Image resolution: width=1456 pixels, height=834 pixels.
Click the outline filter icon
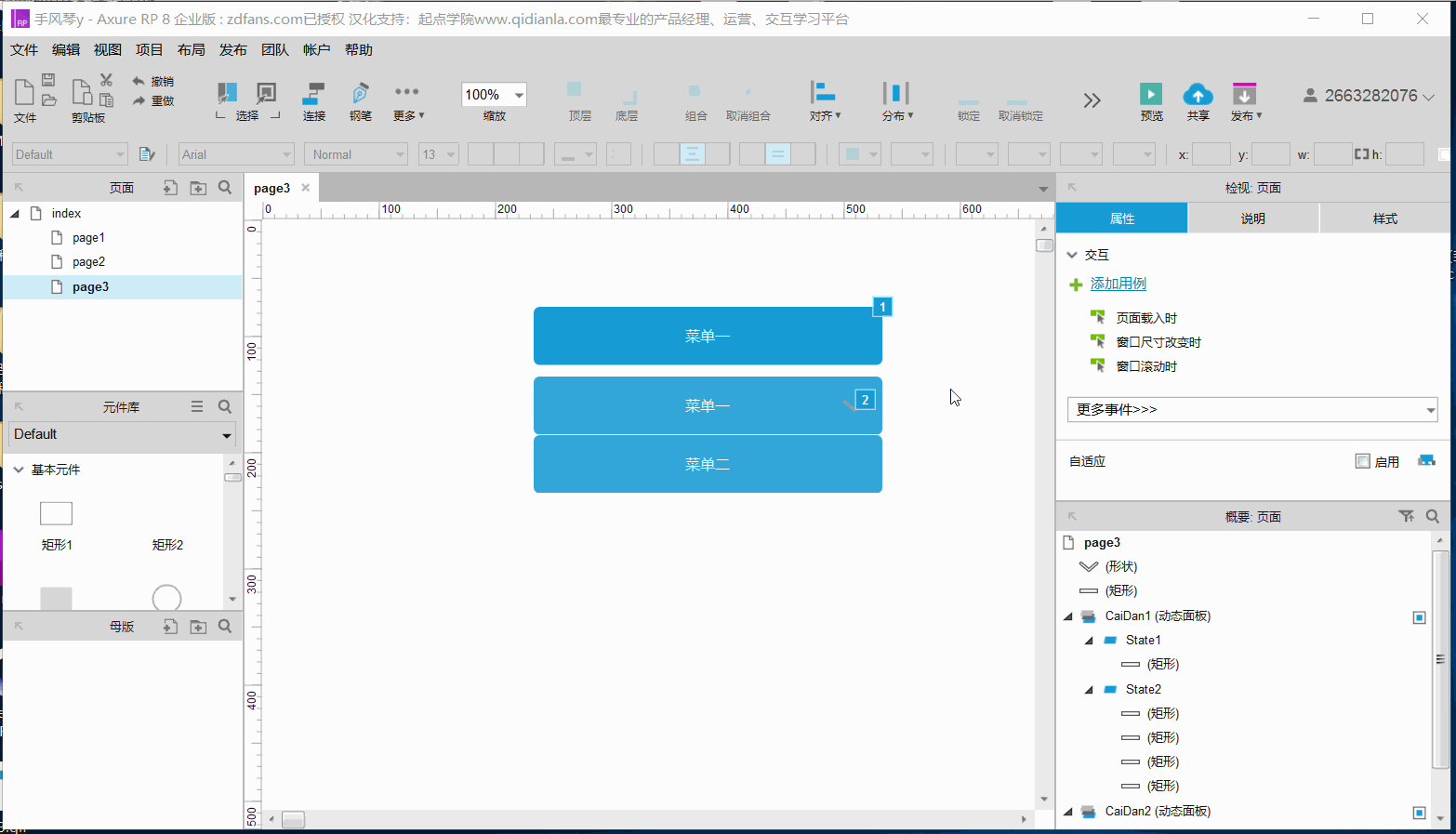click(x=1406, y=516)
